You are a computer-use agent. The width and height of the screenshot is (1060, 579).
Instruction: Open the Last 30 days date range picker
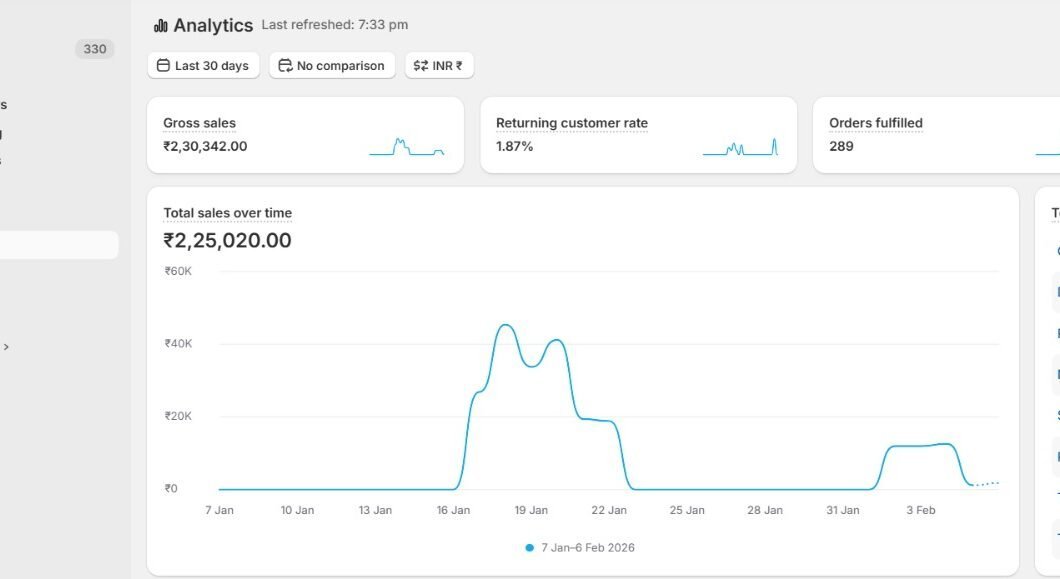point(203,65)
